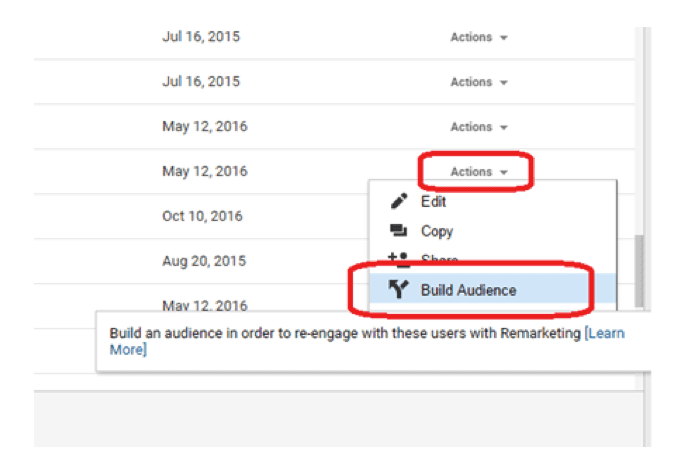The width and height of the screenshot is (673, 449).
Task: Click the second Jul 16, 2015 date cell
Action: click(201, 82)
